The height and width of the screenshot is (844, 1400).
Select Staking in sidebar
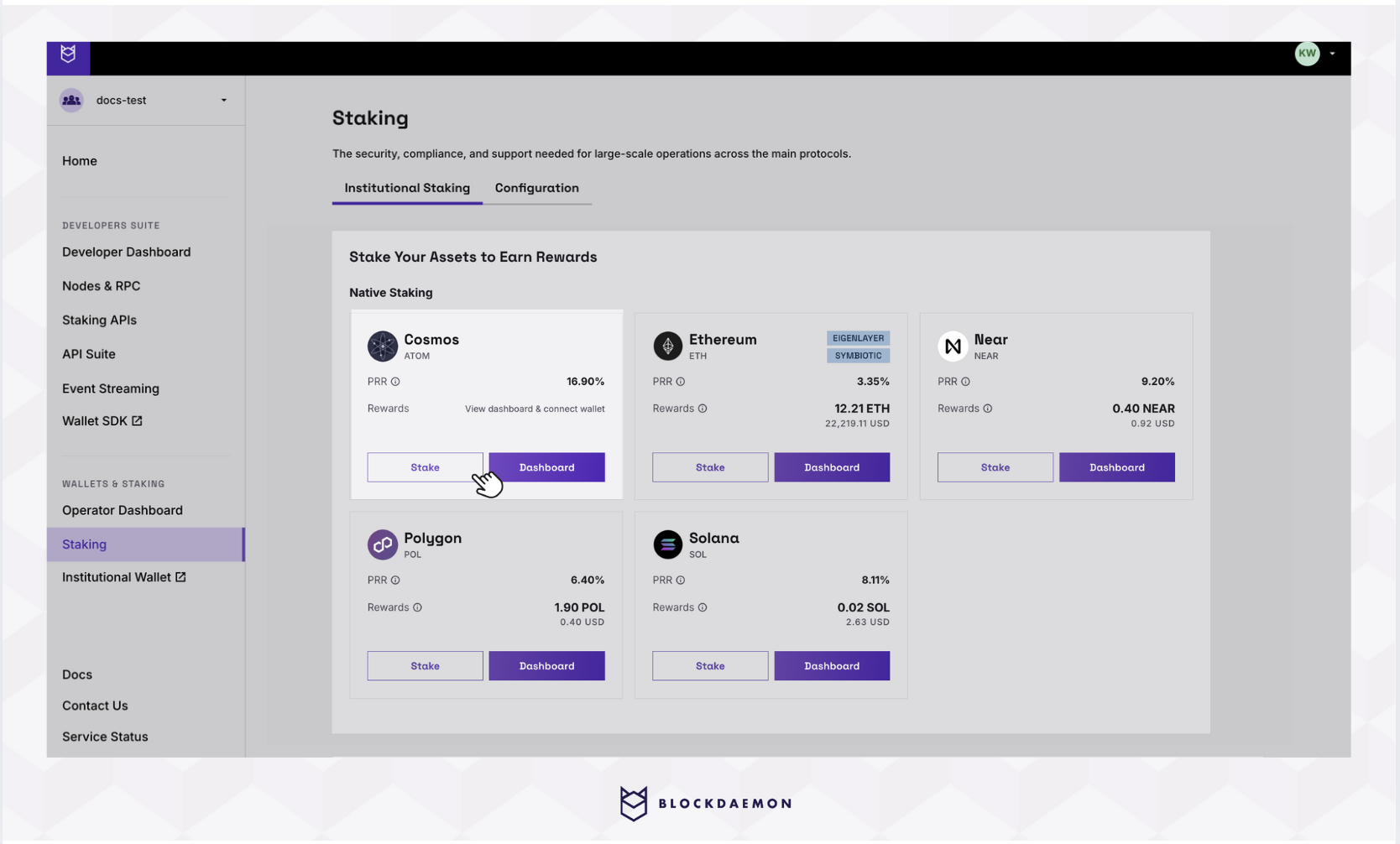(146, 544)
